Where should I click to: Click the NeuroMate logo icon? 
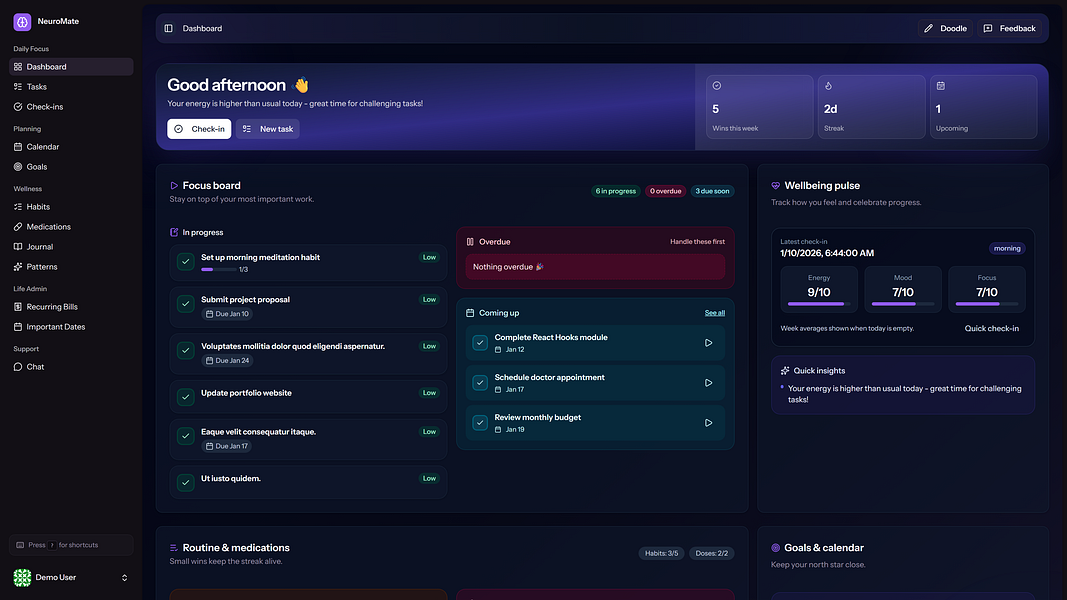22,22
